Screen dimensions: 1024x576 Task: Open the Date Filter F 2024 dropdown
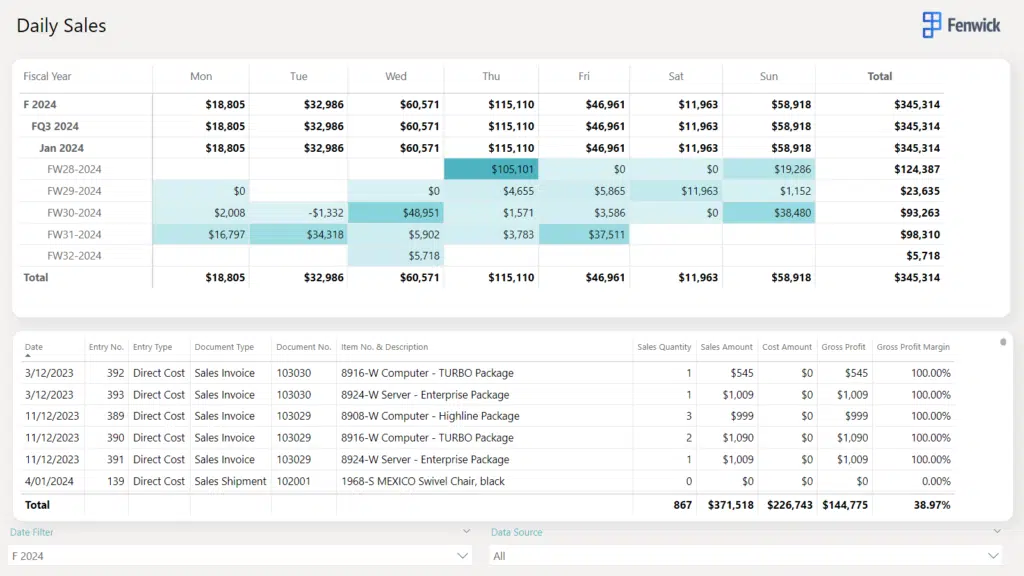pyautogui.click(x=462, y=556)
